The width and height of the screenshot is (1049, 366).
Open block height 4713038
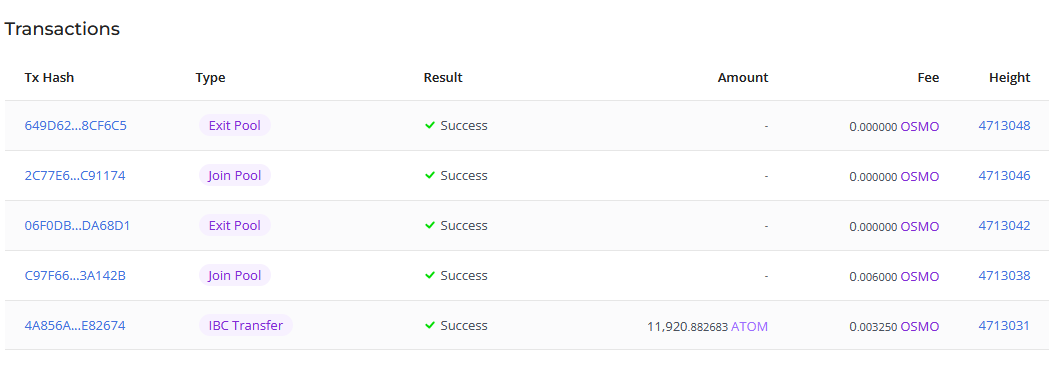[1004, 276]
